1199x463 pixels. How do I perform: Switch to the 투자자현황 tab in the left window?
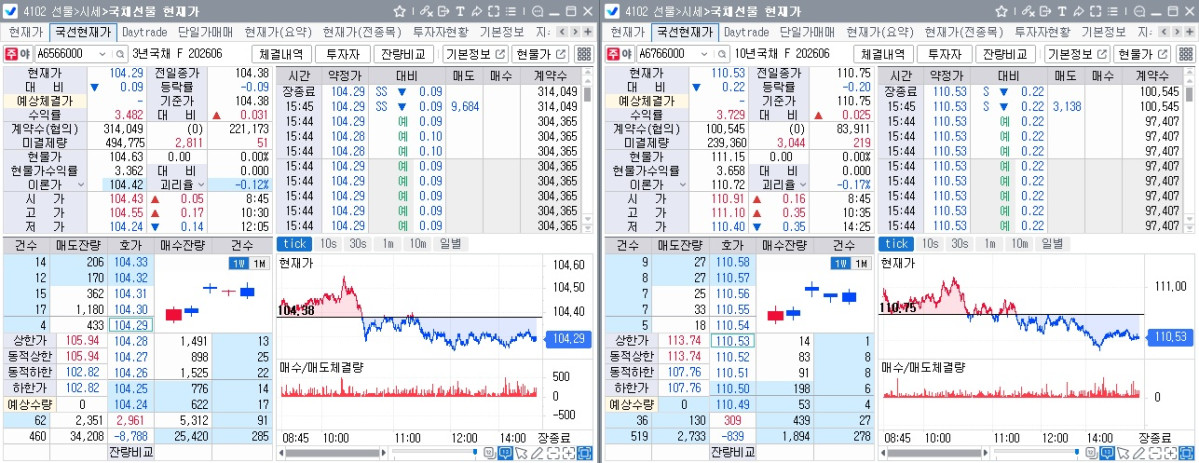[440, 32]
